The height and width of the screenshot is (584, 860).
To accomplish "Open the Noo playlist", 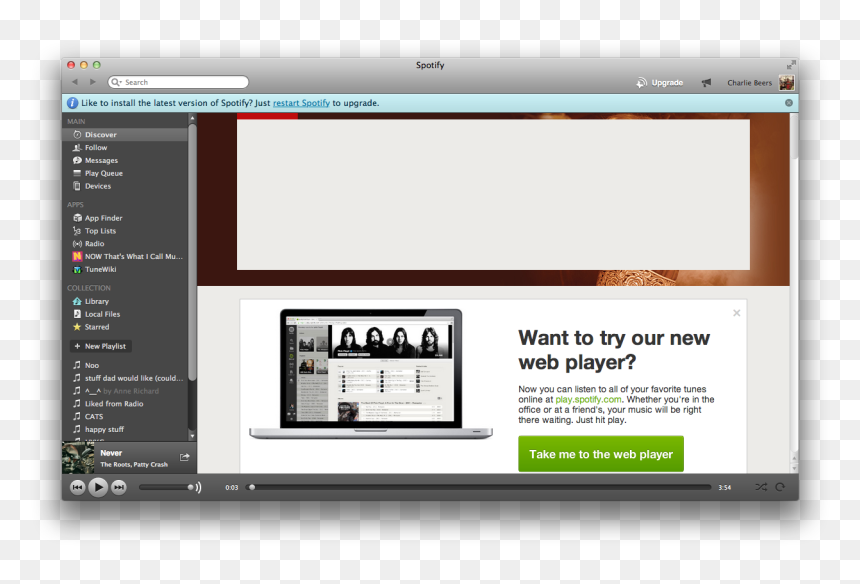I will tap(126, 365).
